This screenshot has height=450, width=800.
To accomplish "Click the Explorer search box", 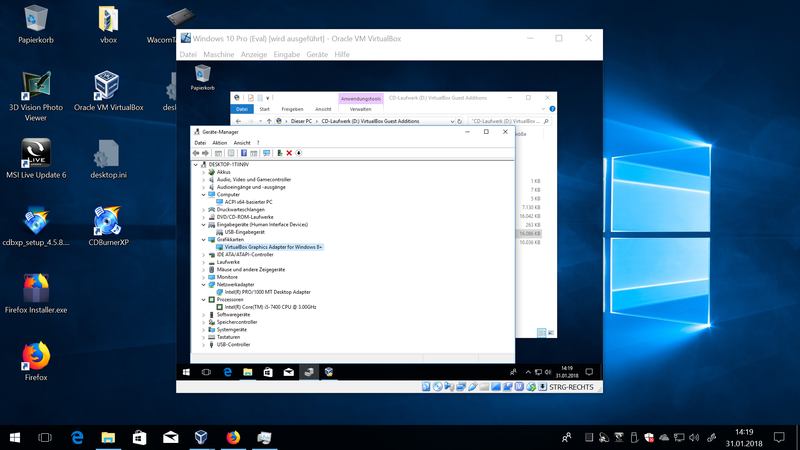I will [x=510, y=121].
